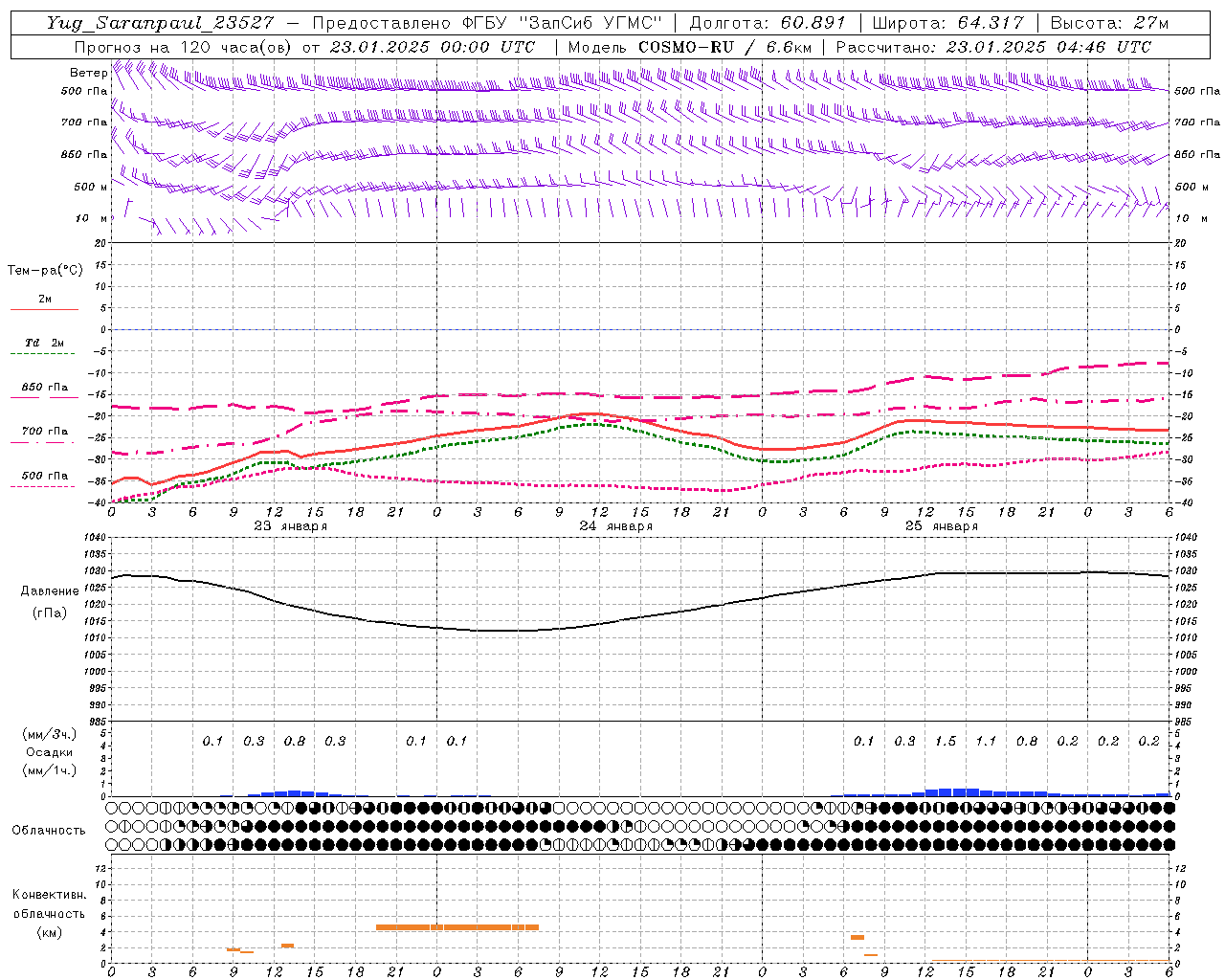
Task: Click the 24 января date label
Action: tap(615, 526)
